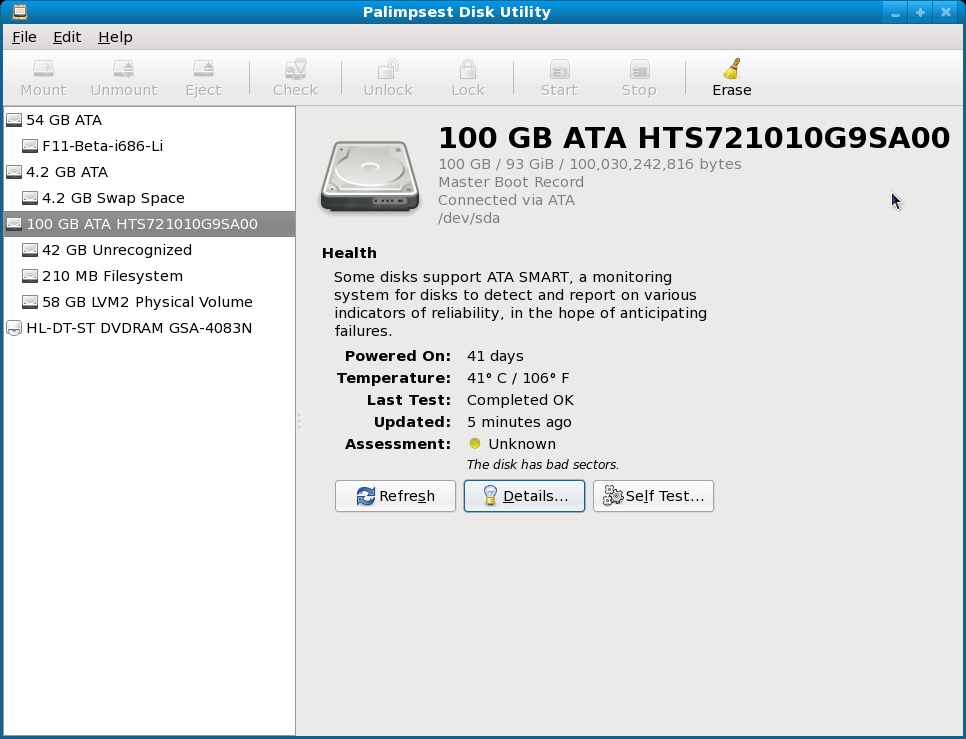The image size is (966, 739).
Task: Click the large hard disk image
Action: tap(370, 177)
